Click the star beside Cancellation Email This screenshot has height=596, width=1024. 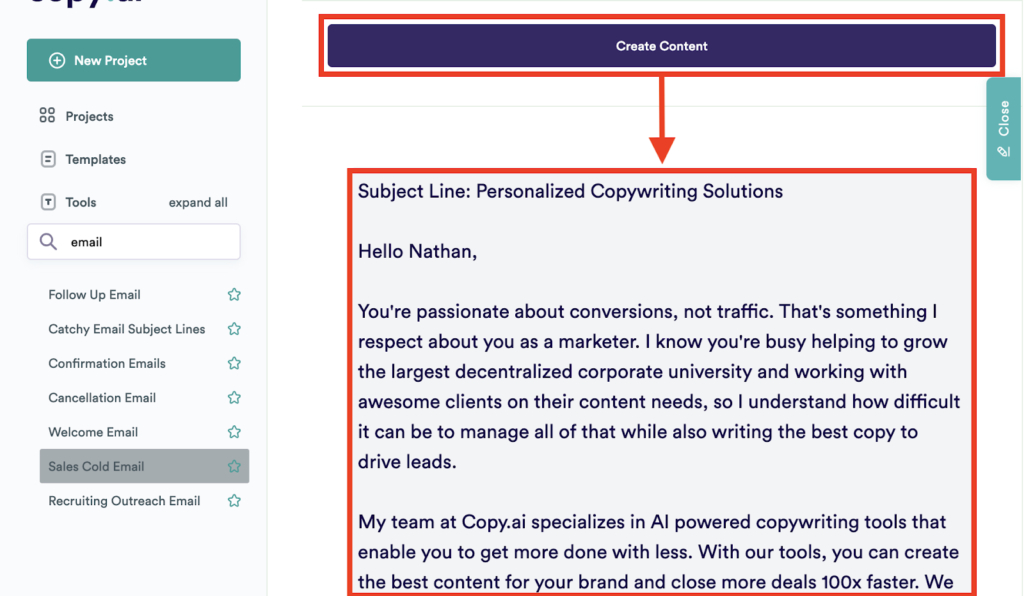233,397
